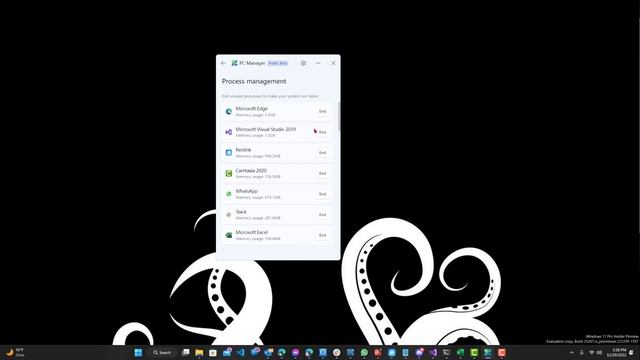Select the Slack process name
Image resolution: width=640 pixels, height=360 pixels.
(241, 212)
